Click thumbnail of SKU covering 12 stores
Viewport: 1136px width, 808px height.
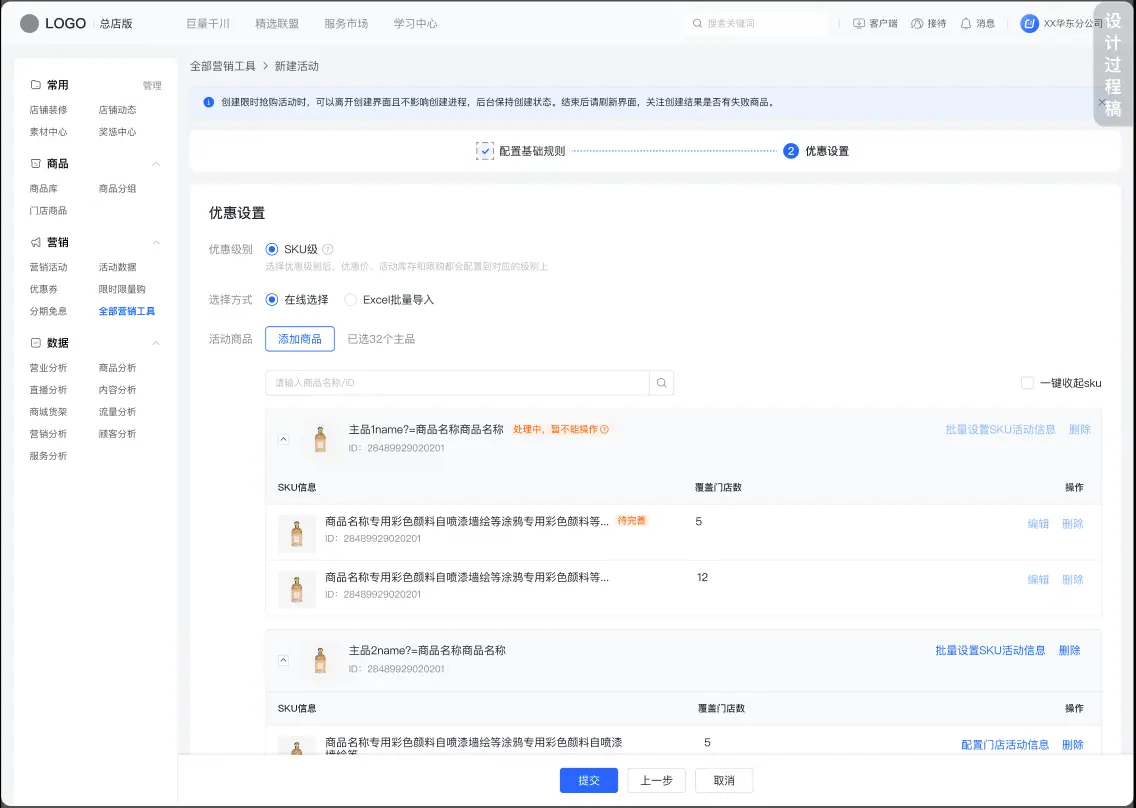pyautogui.click(x=296, y=589)
